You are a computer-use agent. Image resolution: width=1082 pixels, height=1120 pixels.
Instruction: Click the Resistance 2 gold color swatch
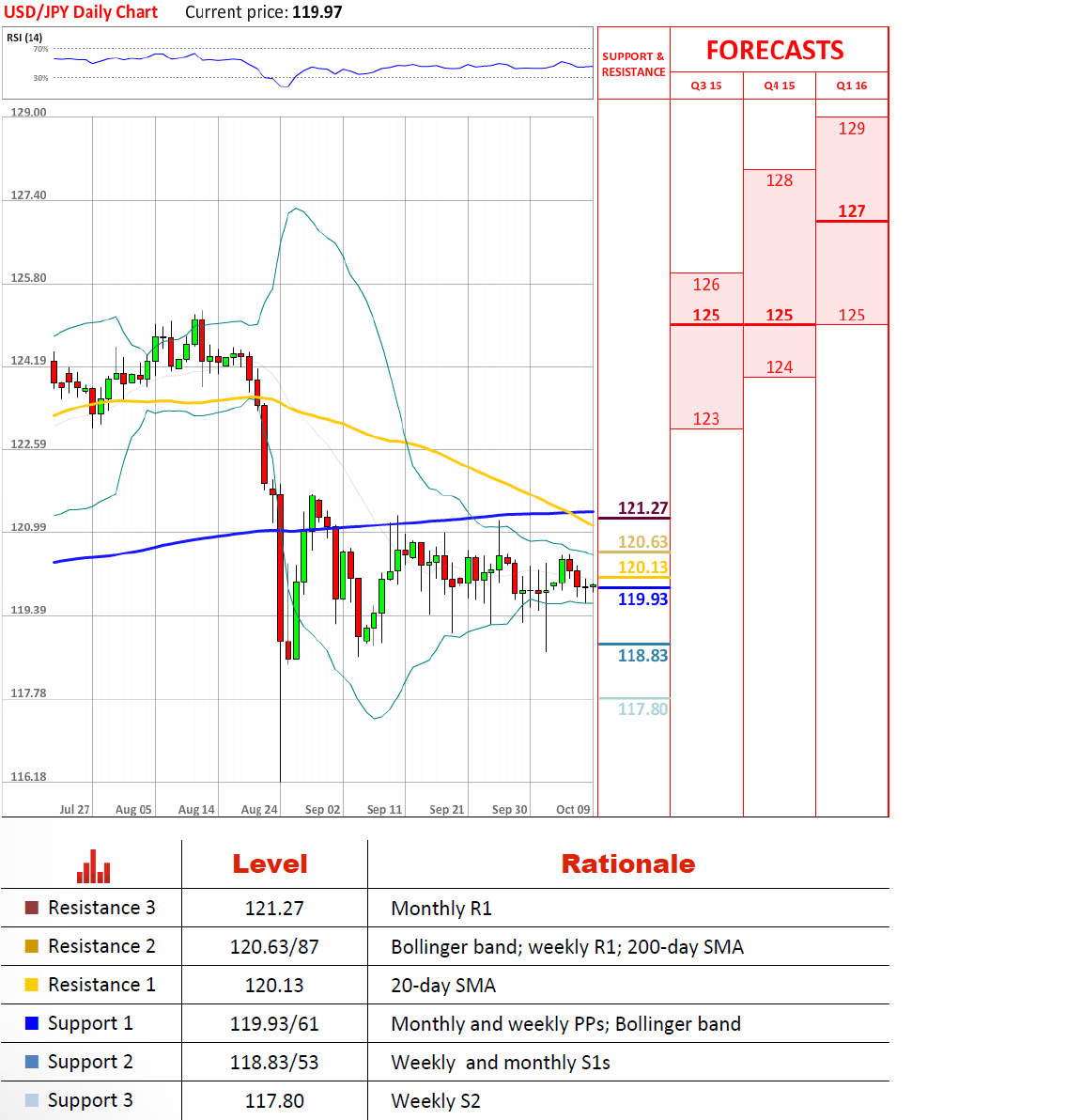[x=31, y=946]
